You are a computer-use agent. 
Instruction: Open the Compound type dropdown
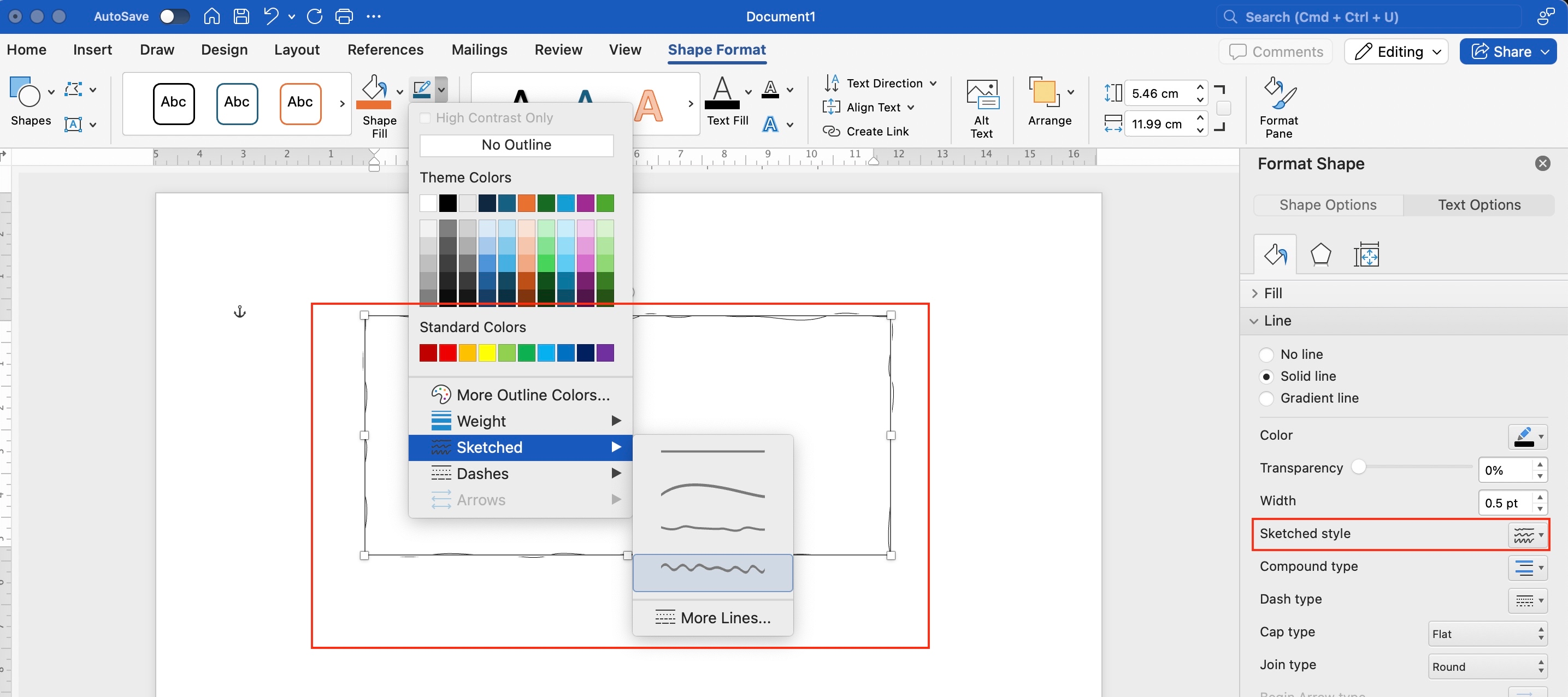1528,568
